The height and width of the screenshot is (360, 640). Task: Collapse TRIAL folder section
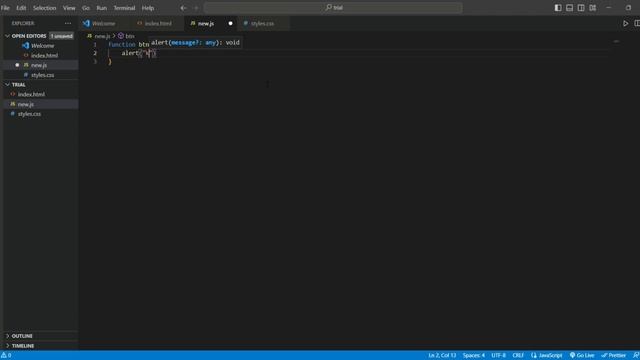[7, 84]
